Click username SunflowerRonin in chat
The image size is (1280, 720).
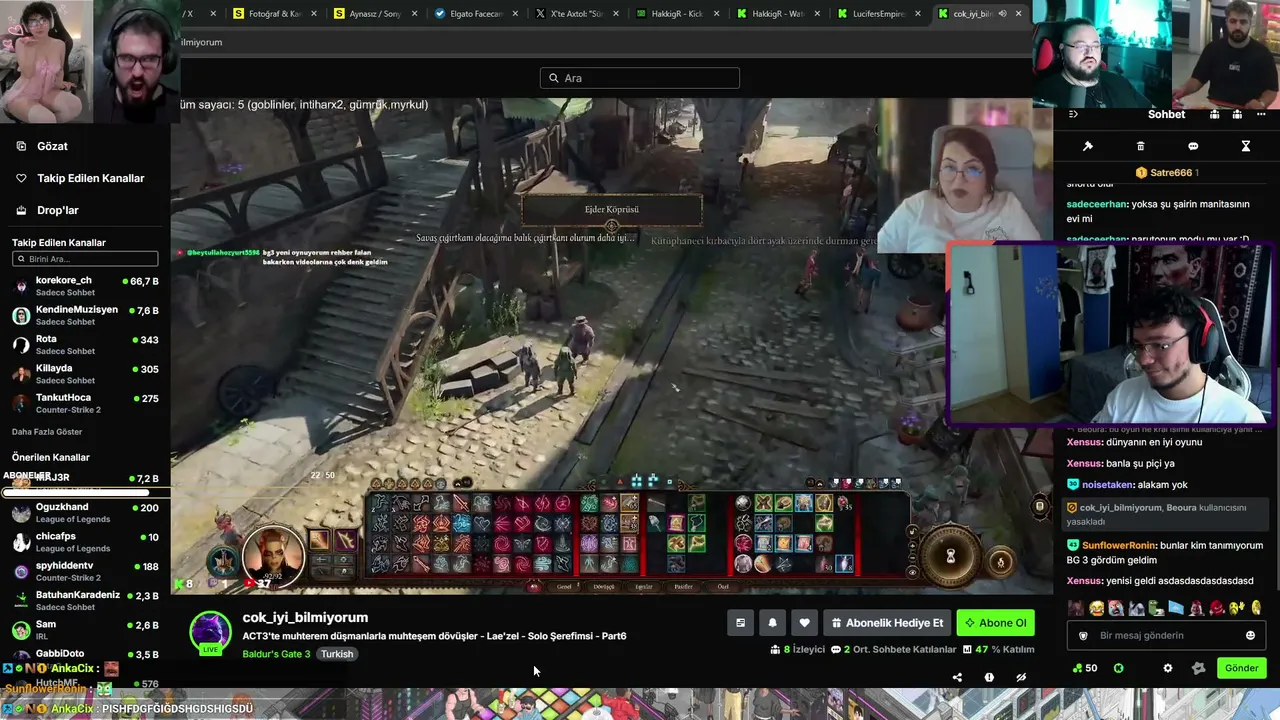(1118, 545)
